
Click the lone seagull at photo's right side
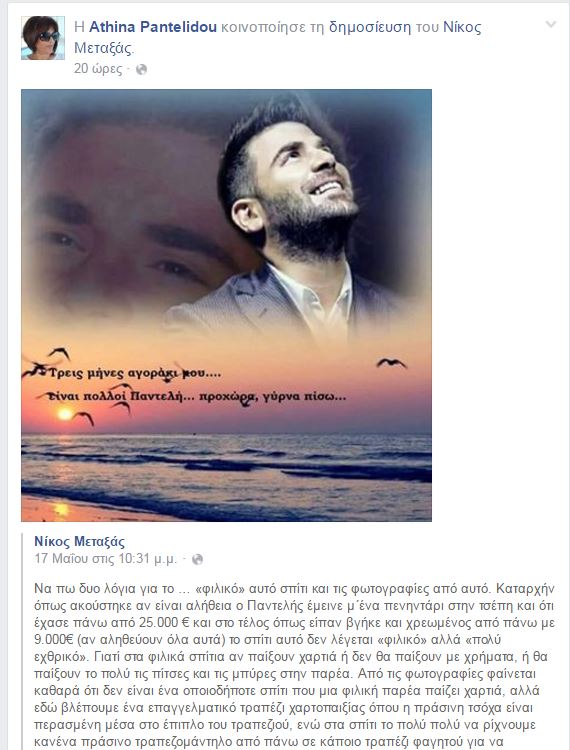(x=391, y=363)
